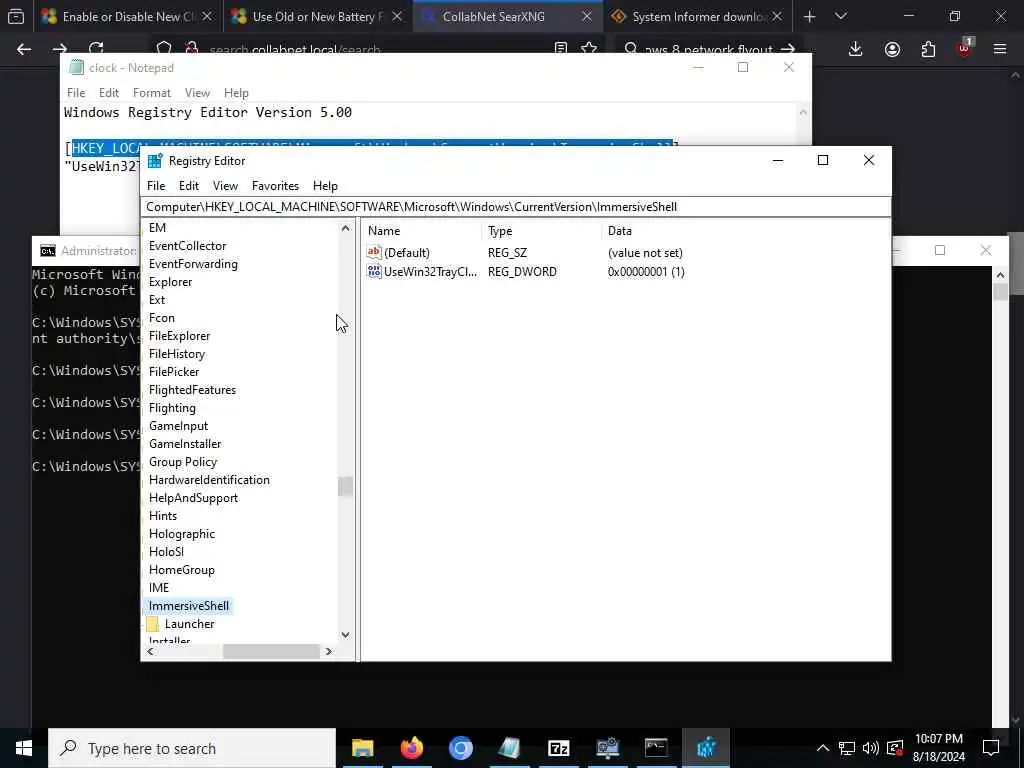Open browser account icon
This screenshot has width=1024, height=768.
click(x=892, y=49)
